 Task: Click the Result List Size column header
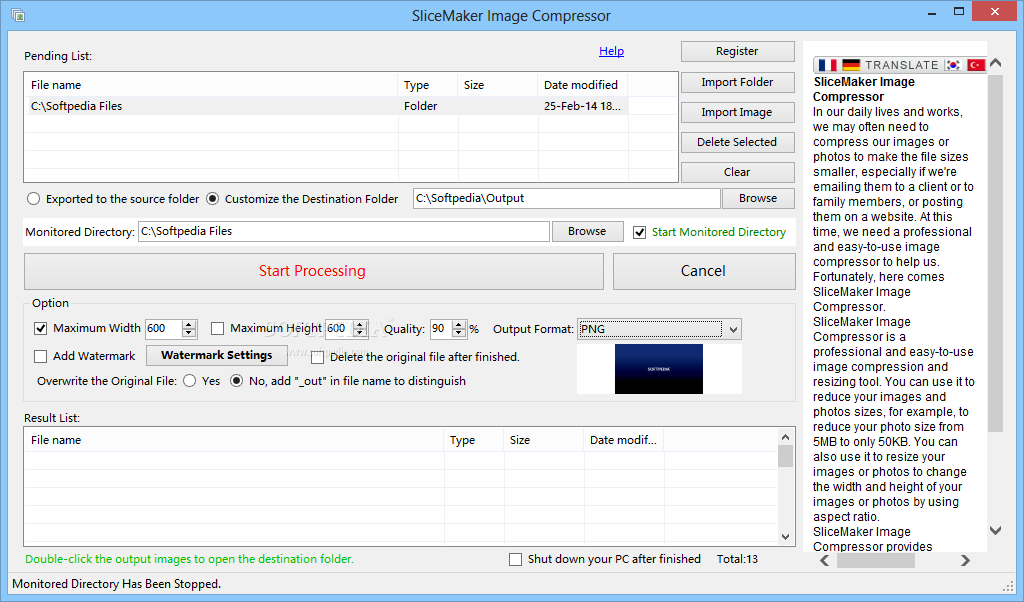[x=544, y=440]
